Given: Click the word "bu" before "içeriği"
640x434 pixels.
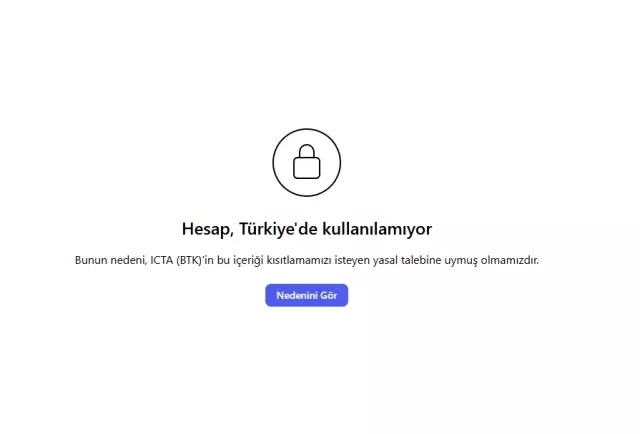Looking at the screenshot, I should coord(223,260).
